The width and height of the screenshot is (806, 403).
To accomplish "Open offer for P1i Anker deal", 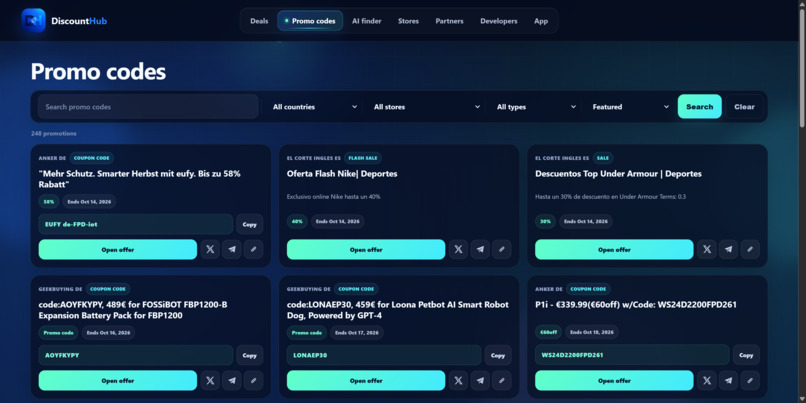I will pos(614,380).
